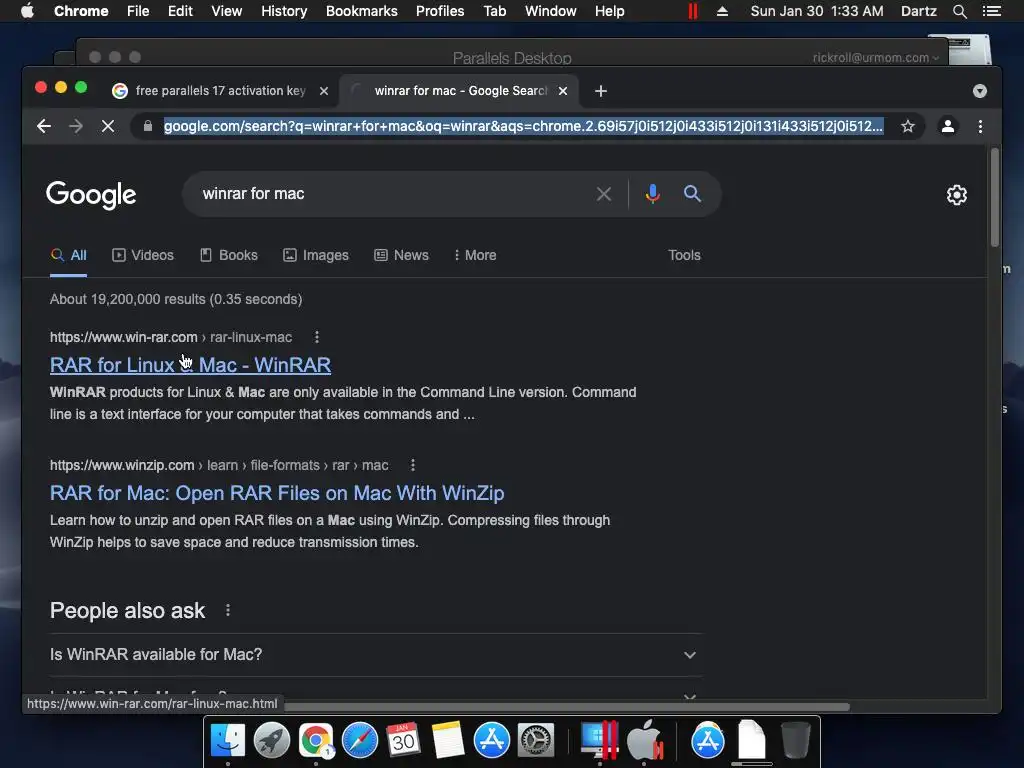
Task: Open 'RAR for Mac: Open RAR Files' WinZip link
Action: [x=277, y=493]
